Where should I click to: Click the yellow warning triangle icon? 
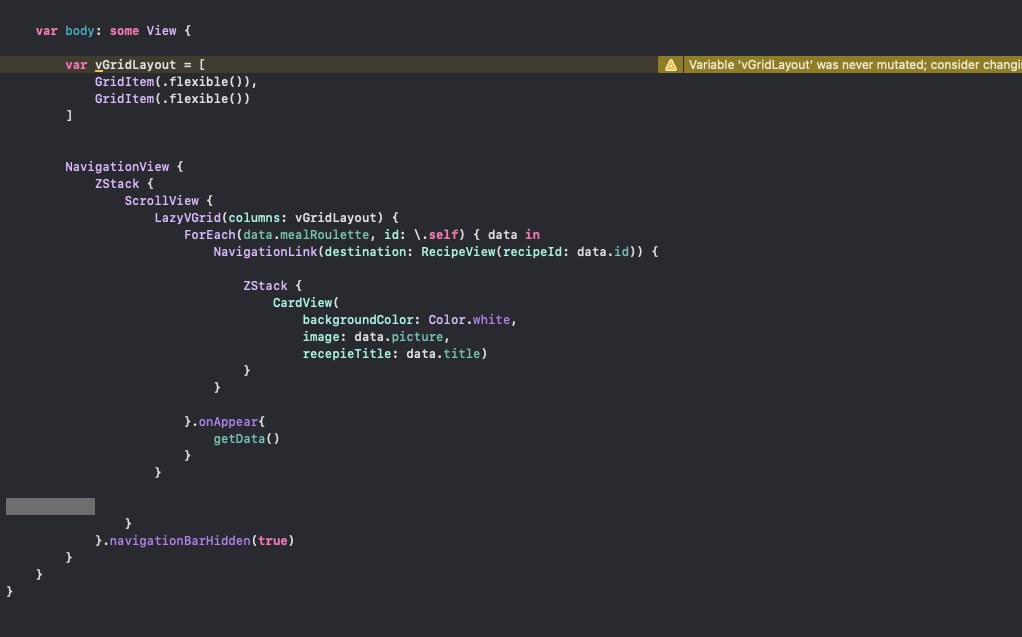pyautogui.click(x=670, y=65)
